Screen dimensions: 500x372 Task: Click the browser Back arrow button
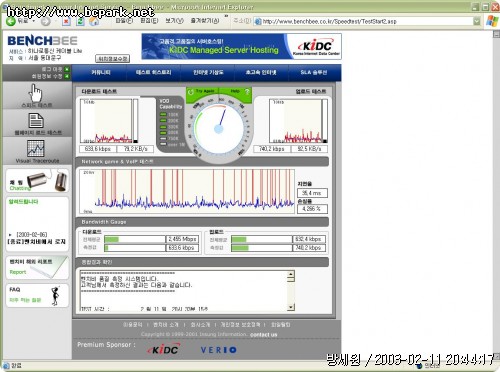[x=11, y=21]
